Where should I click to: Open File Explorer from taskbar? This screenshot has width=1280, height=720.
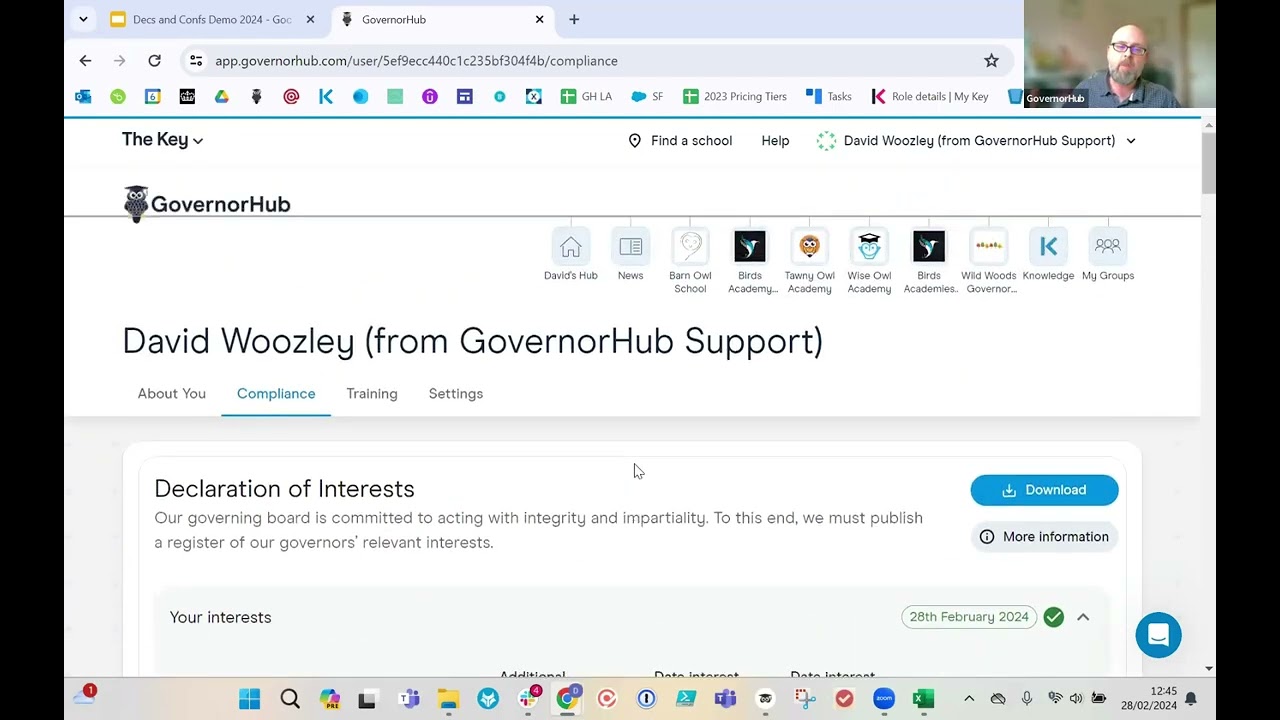pyautogui.click(x=448, y=699)
